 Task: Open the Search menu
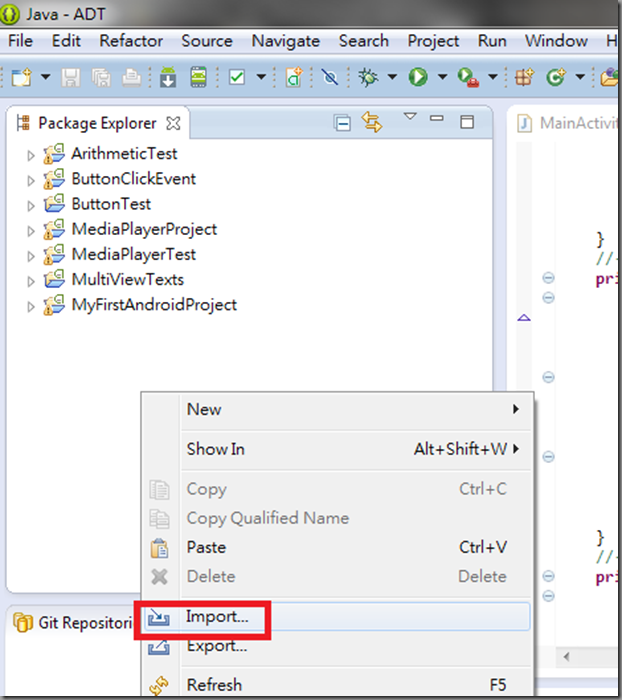(363, 41)
